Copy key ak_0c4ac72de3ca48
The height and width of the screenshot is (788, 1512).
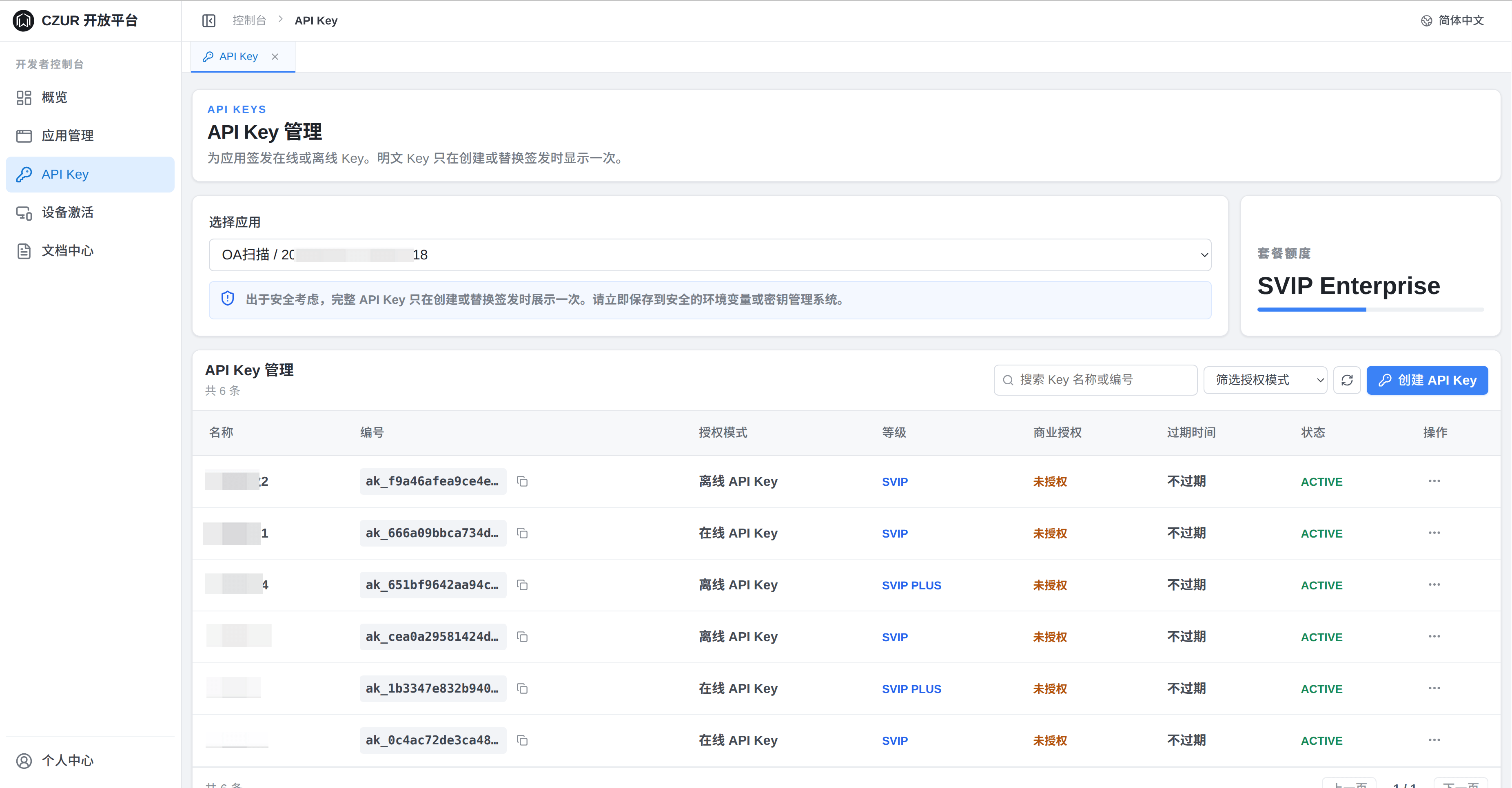coord(522,740)
